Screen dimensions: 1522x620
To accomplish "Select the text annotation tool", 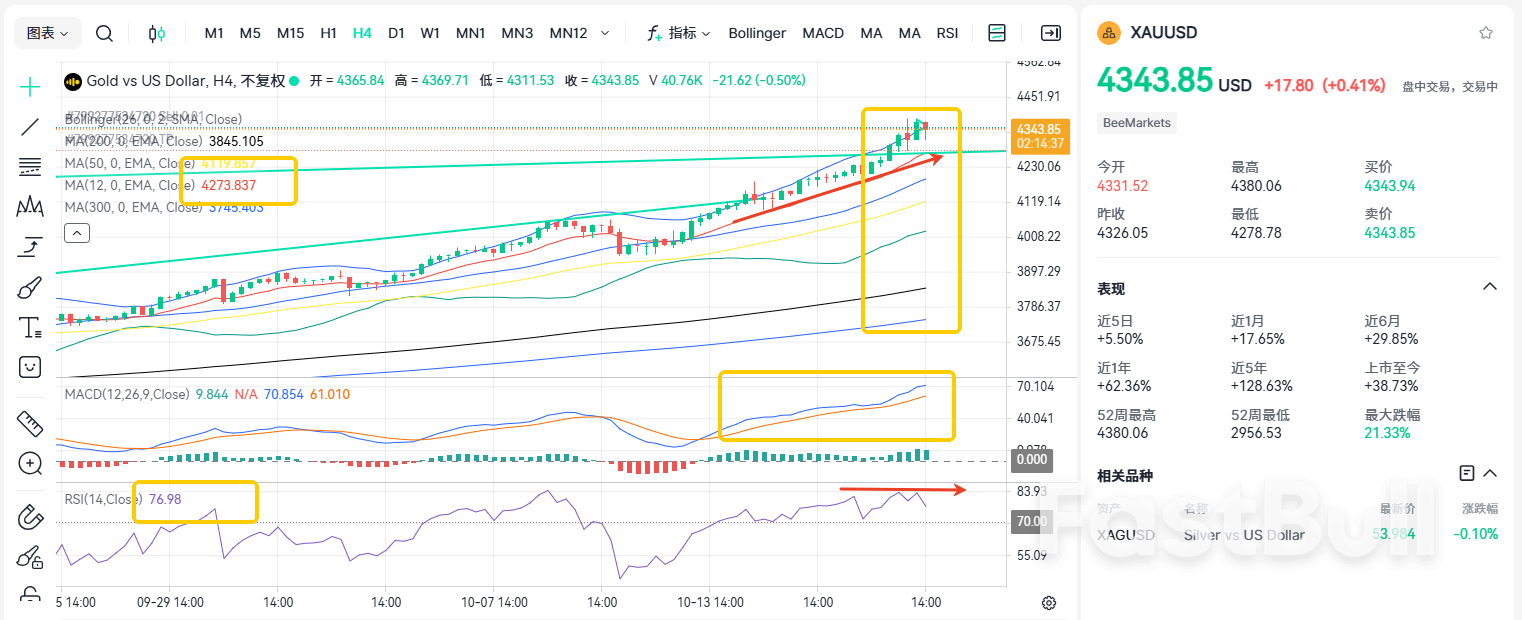I will pyautogui.click(x=30, y=328).
